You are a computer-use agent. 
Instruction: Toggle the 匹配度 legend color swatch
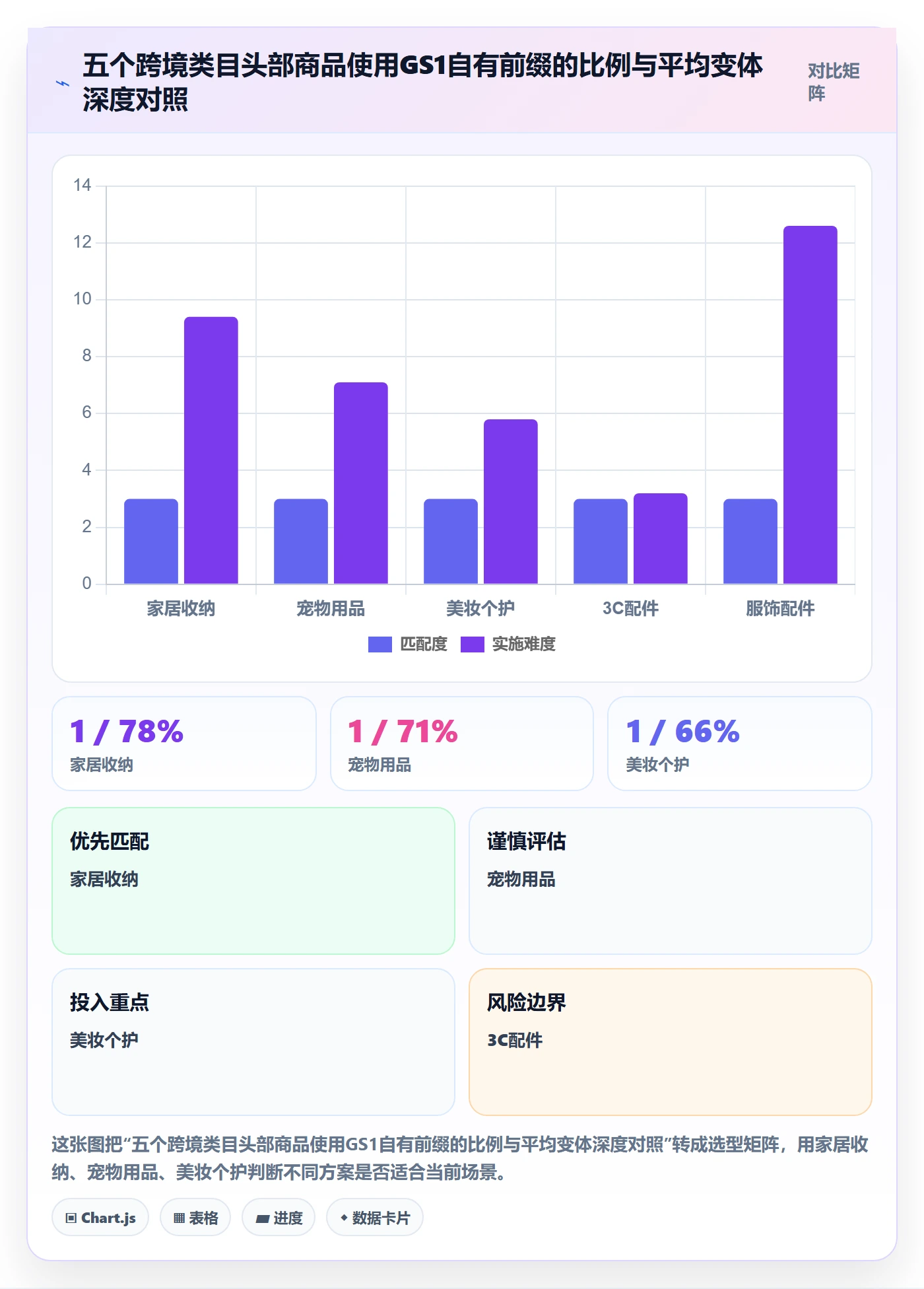pos(380,644)
